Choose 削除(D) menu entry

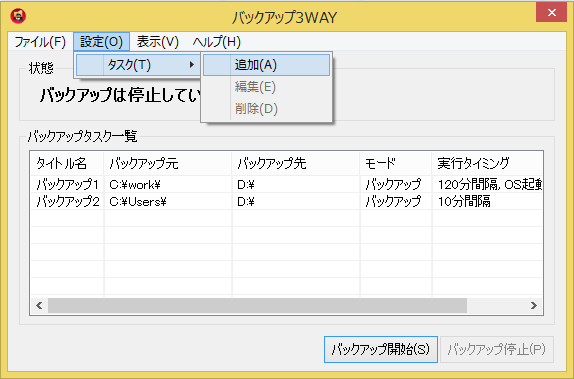pyautogui.click(x=266, y=109)
